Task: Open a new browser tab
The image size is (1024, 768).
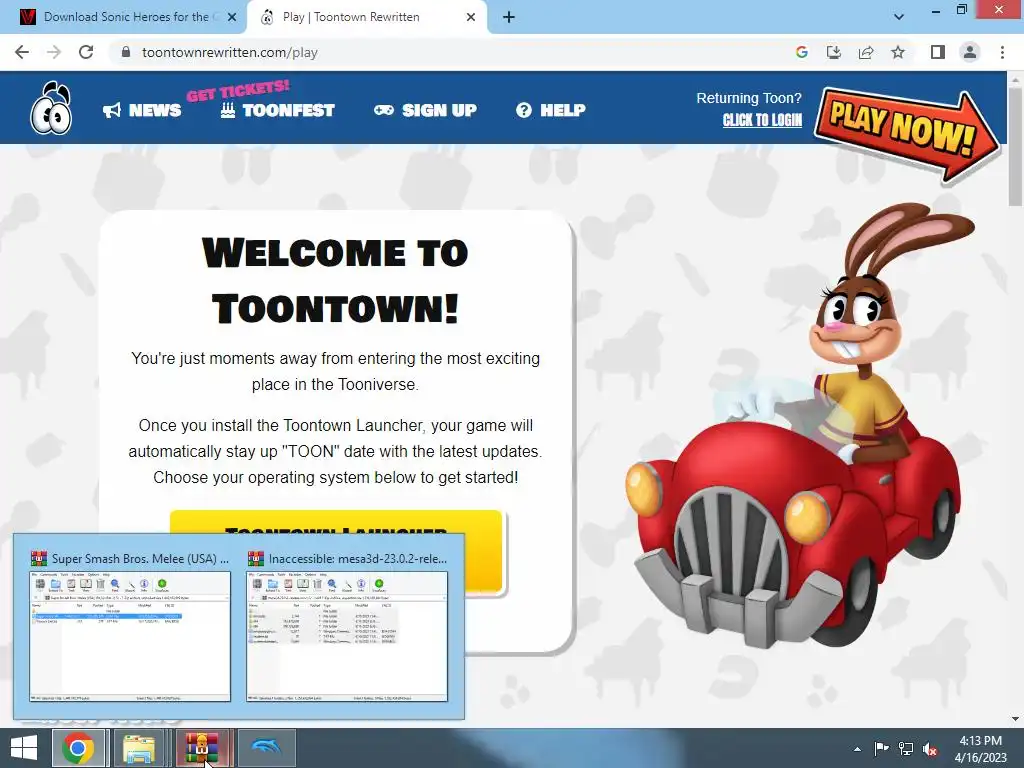Action: [x=509, y=18]
